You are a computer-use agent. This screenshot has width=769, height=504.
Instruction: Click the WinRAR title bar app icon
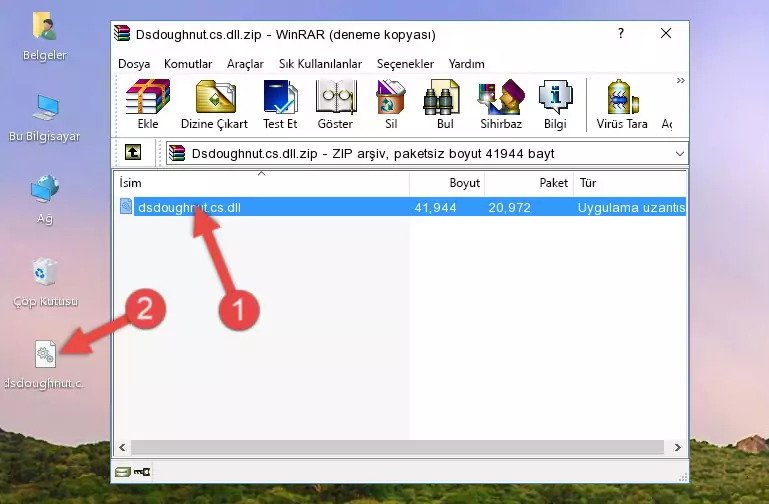[122, 33]
